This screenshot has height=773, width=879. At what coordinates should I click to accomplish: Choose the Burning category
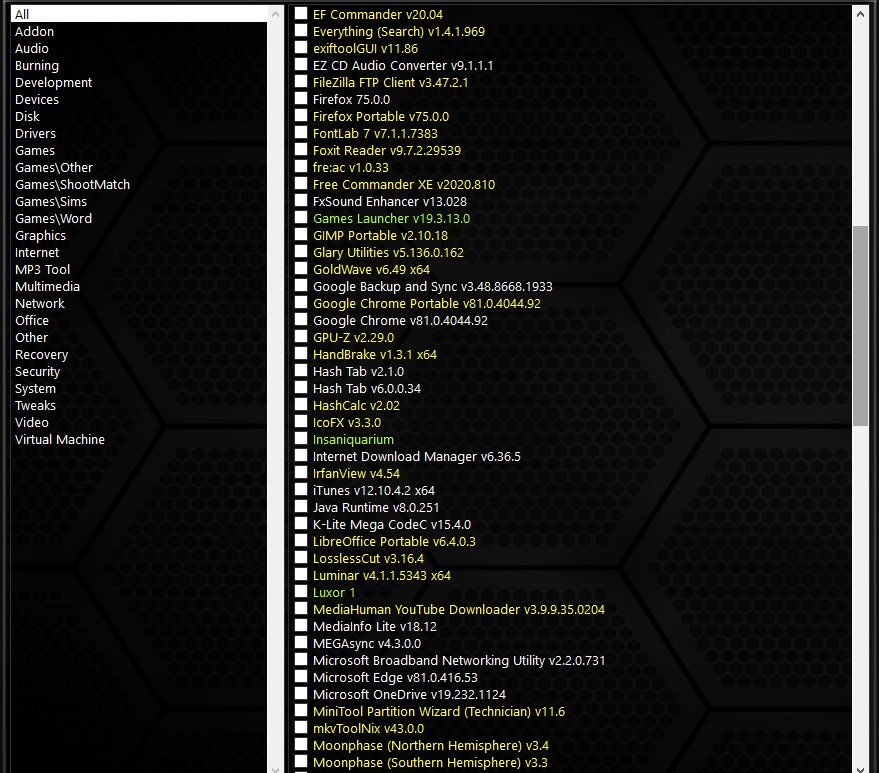(x=36, y=66)
